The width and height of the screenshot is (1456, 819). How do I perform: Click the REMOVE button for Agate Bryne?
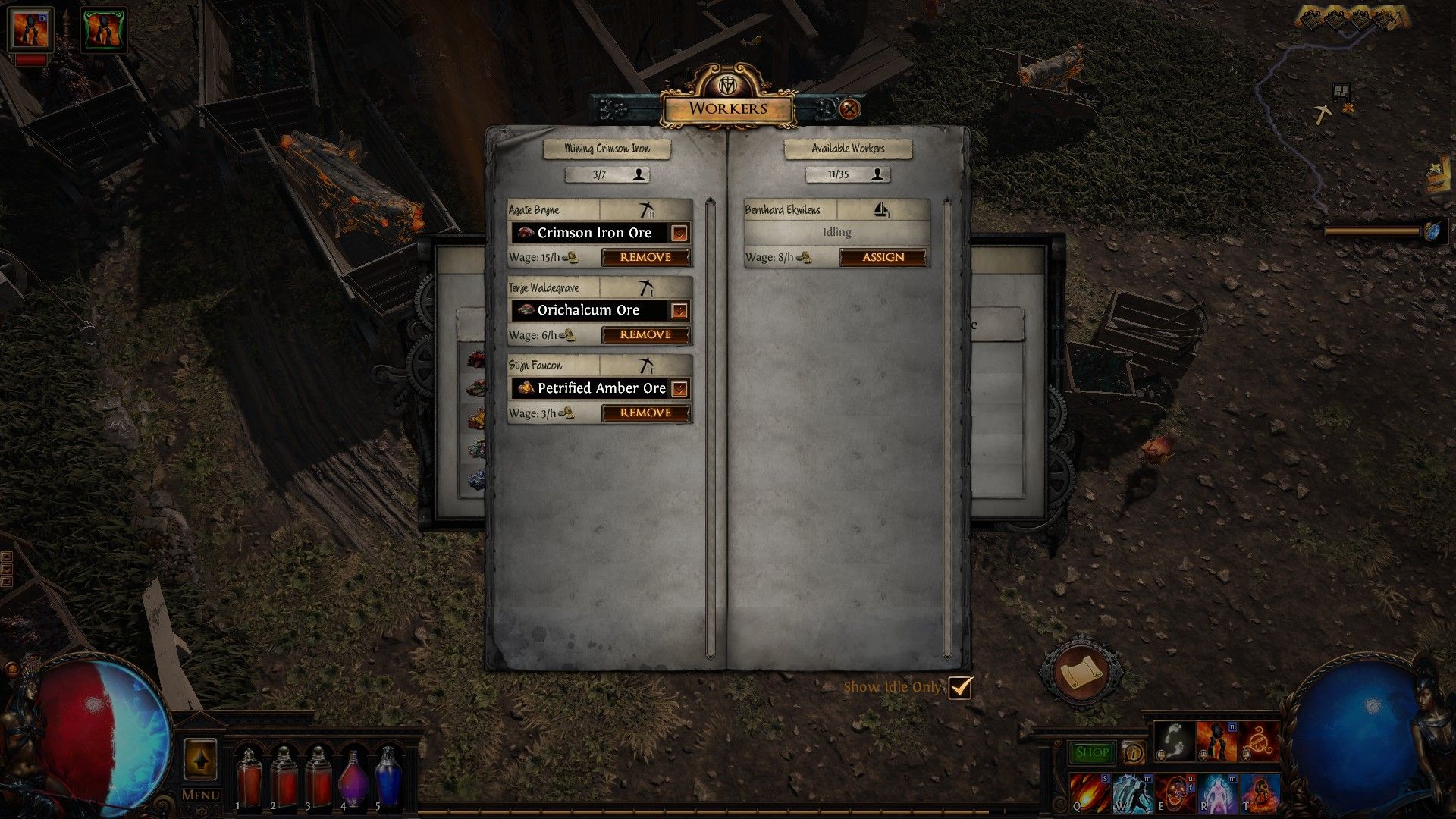[645, 257]
